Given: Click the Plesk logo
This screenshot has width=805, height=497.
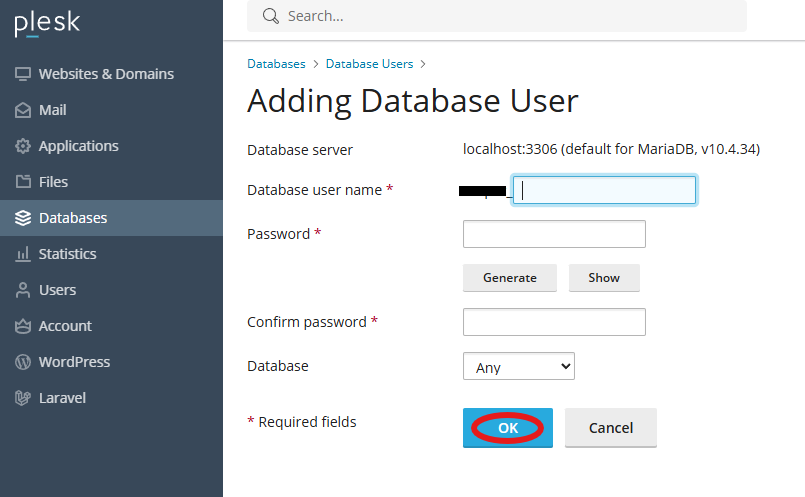Looking at the screenshot, I should point(47,24).
